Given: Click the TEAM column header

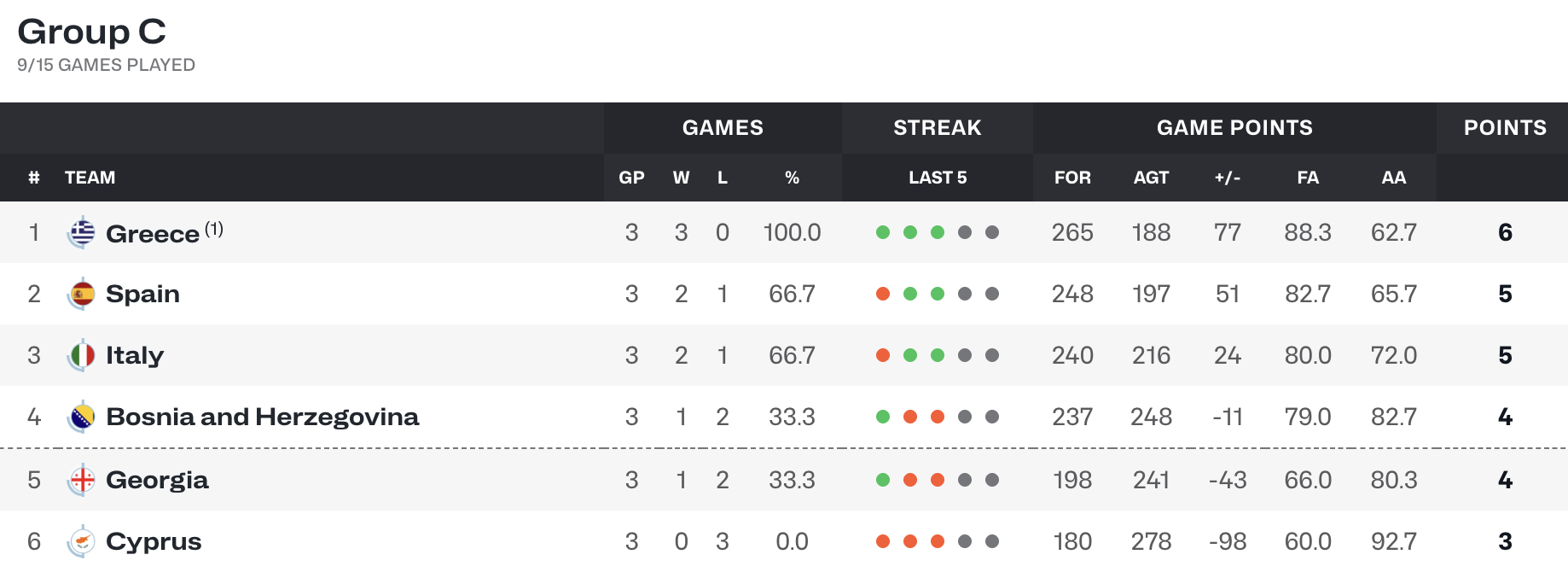Looking at the screenshot, I should point(90,178).
